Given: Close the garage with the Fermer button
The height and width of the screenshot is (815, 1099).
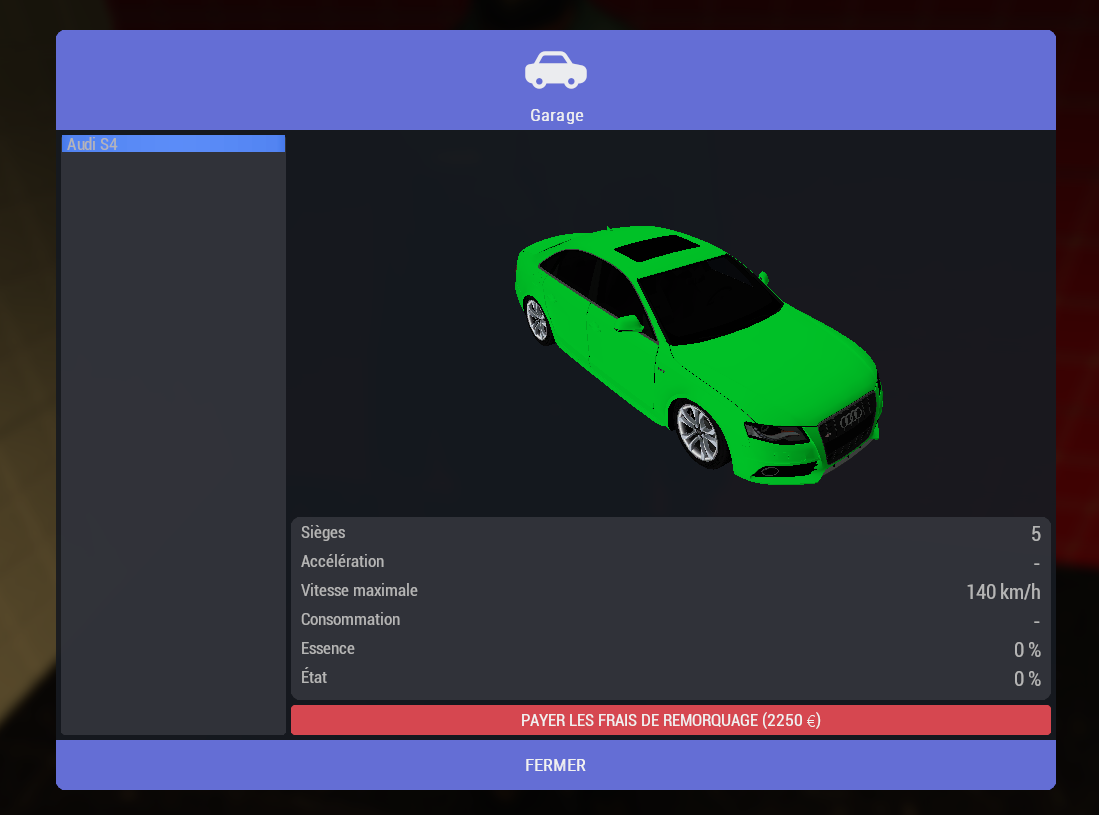Looking at the screenshot, I should pyautogui.click(x=555, y=765).
